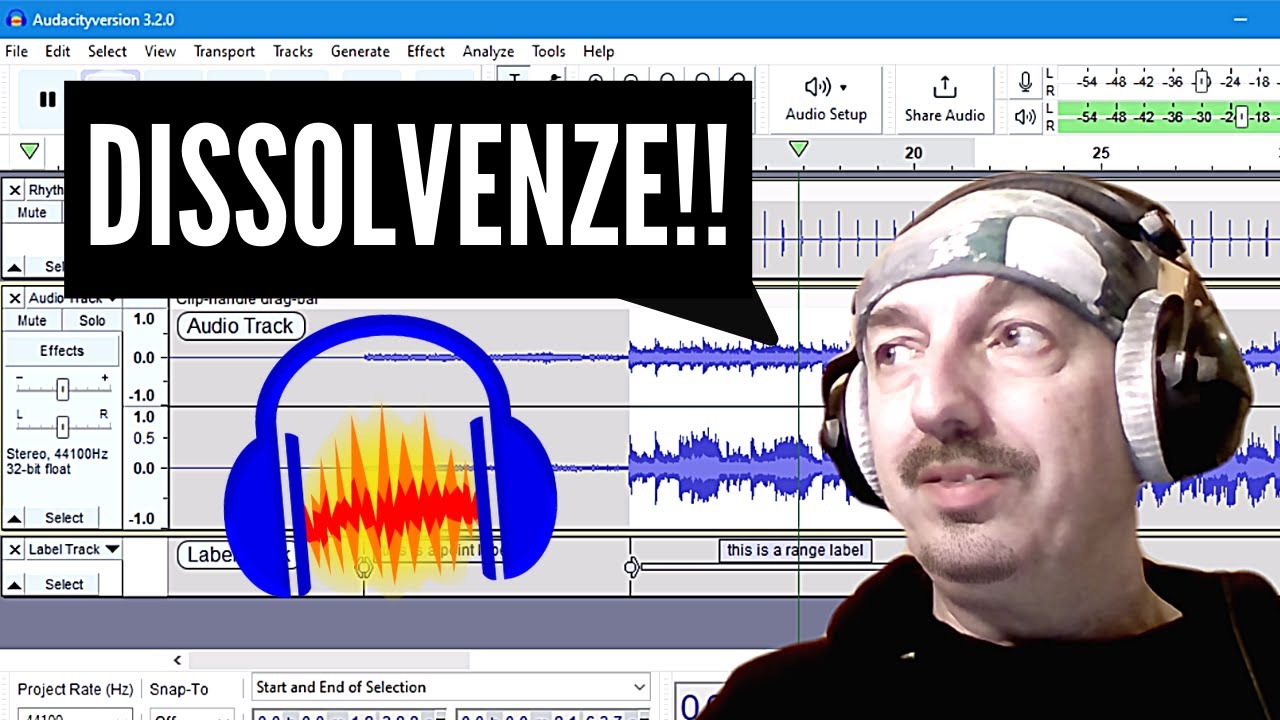1280x720 pixels.
Task: Click the recording level slider handle
Action: click(1203, 82)
